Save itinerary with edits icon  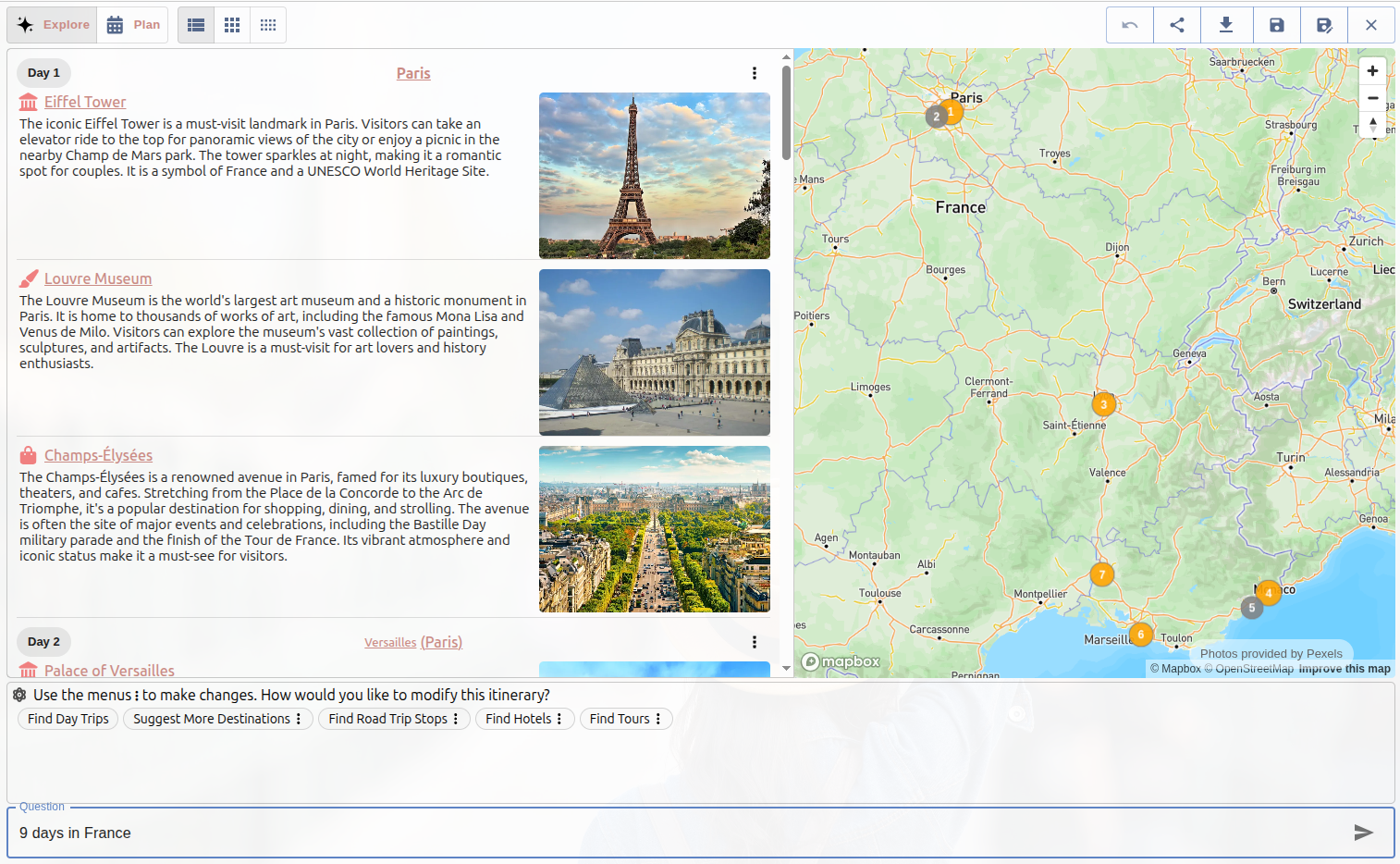point(1324,25)
